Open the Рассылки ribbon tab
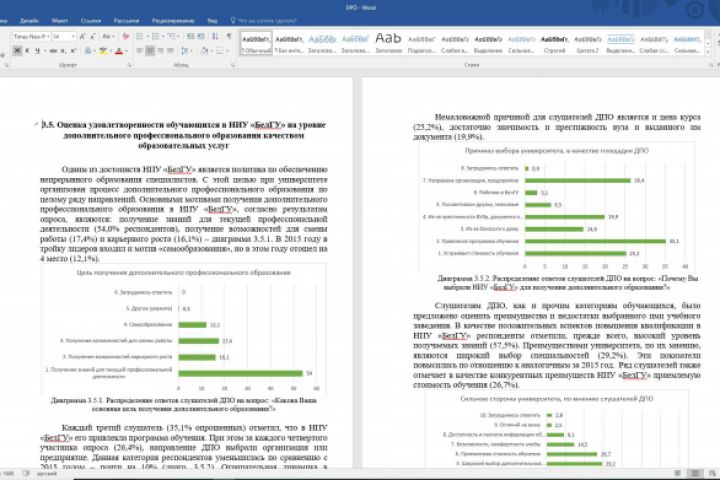Viewport: 720px width, 480px height. tap(126, 20)
